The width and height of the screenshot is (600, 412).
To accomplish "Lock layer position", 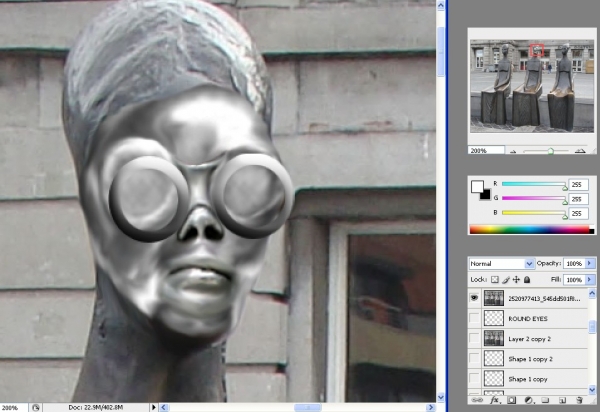I will [x=516, y=280].
